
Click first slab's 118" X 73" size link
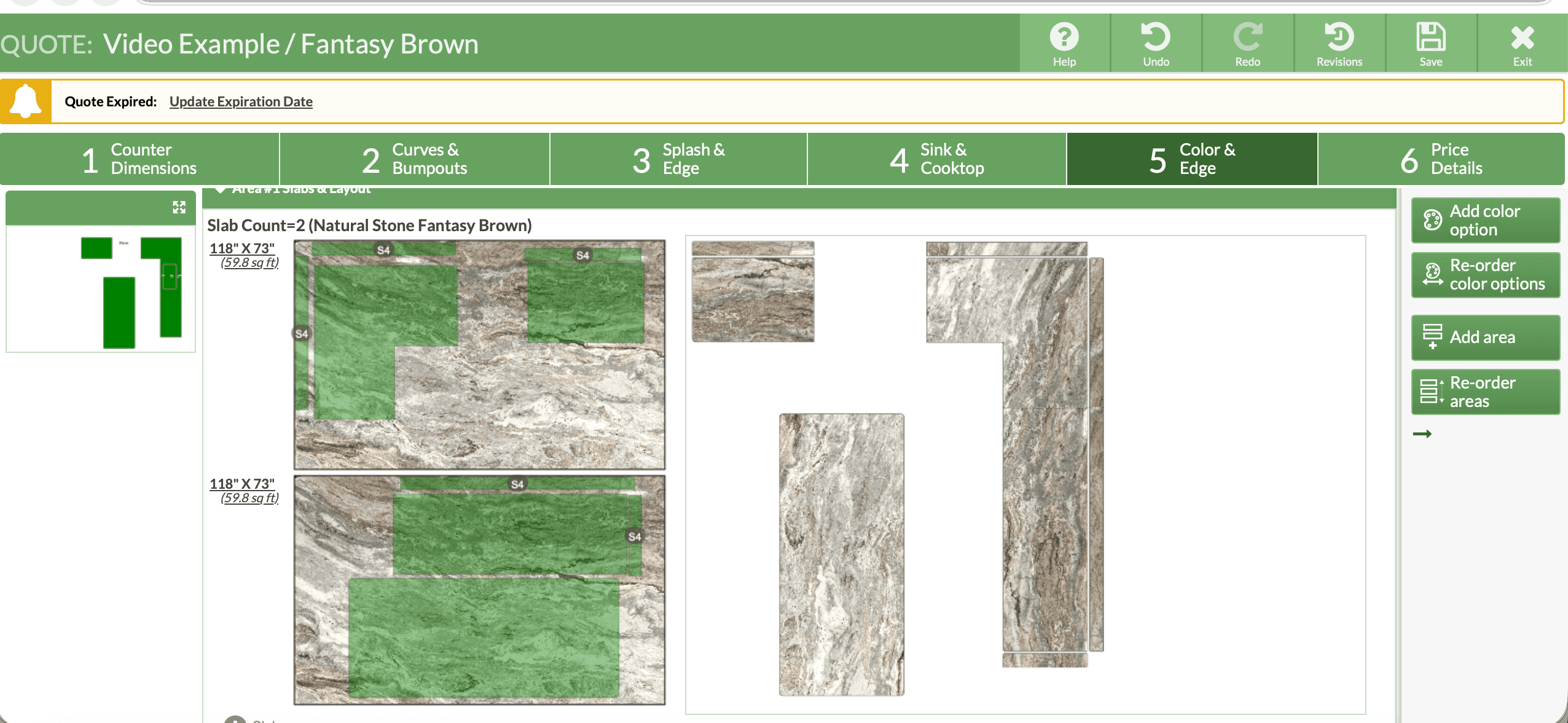coord(242,248)
